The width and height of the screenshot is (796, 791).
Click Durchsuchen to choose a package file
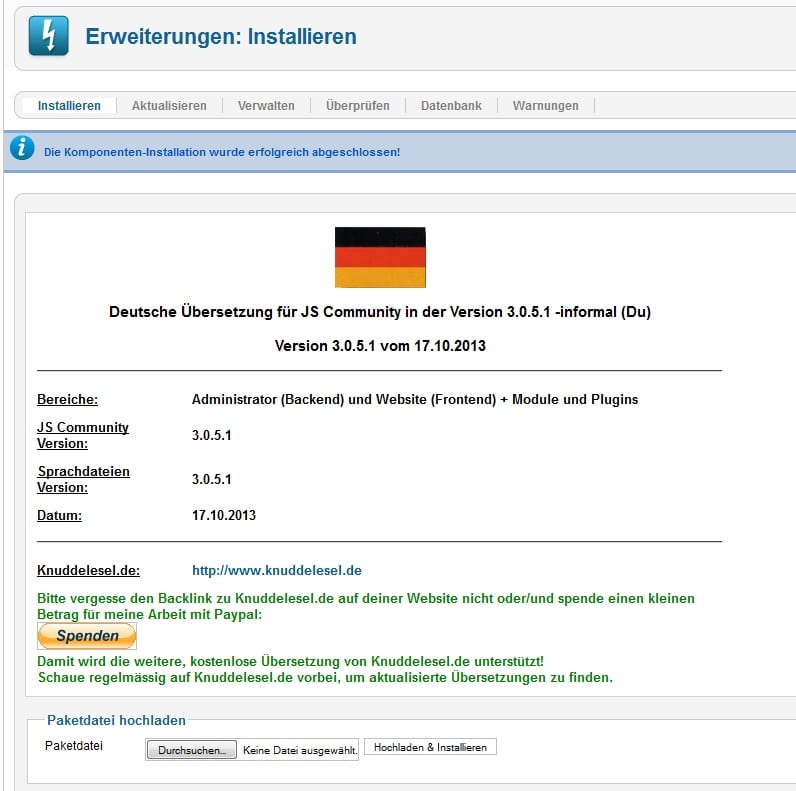click(191, 749)
